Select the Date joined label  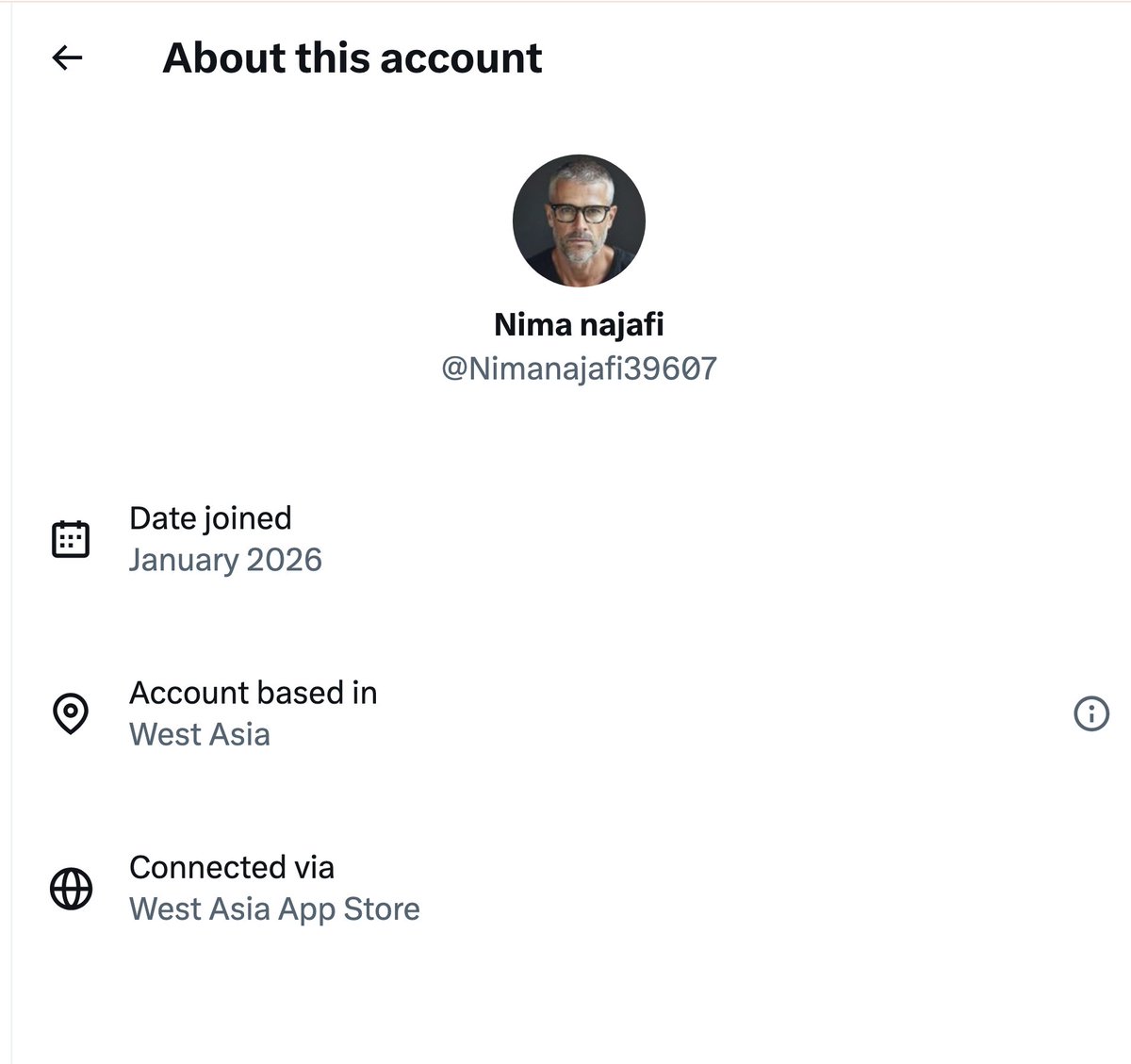210,517
